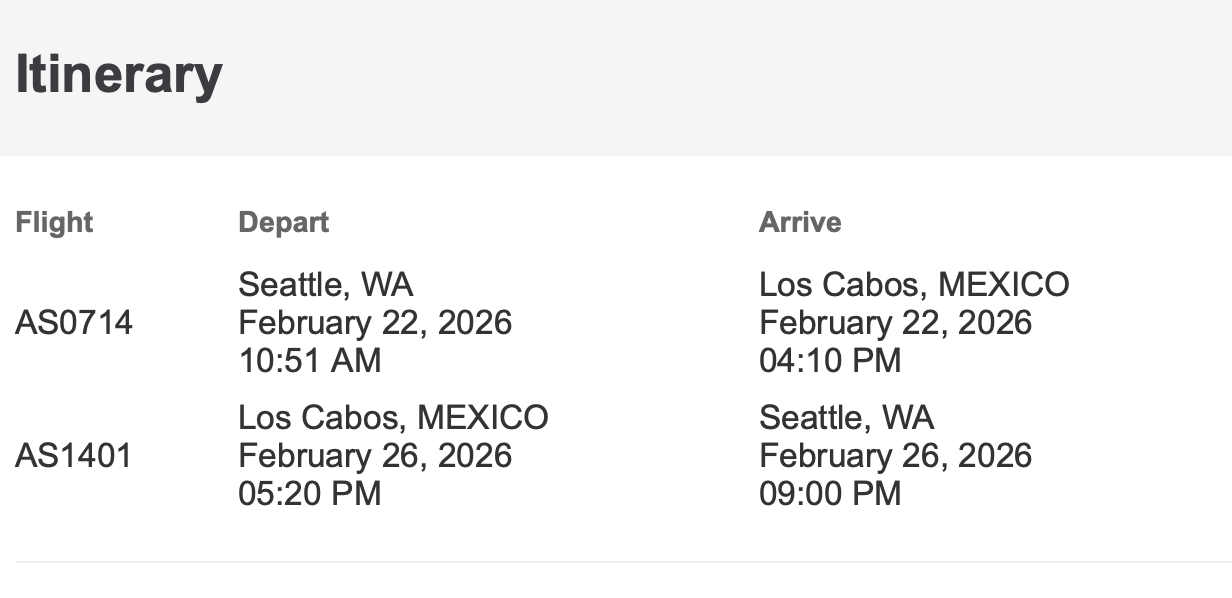Select the Depart column header
This screenshot has width=1232, height=598.
283,222
